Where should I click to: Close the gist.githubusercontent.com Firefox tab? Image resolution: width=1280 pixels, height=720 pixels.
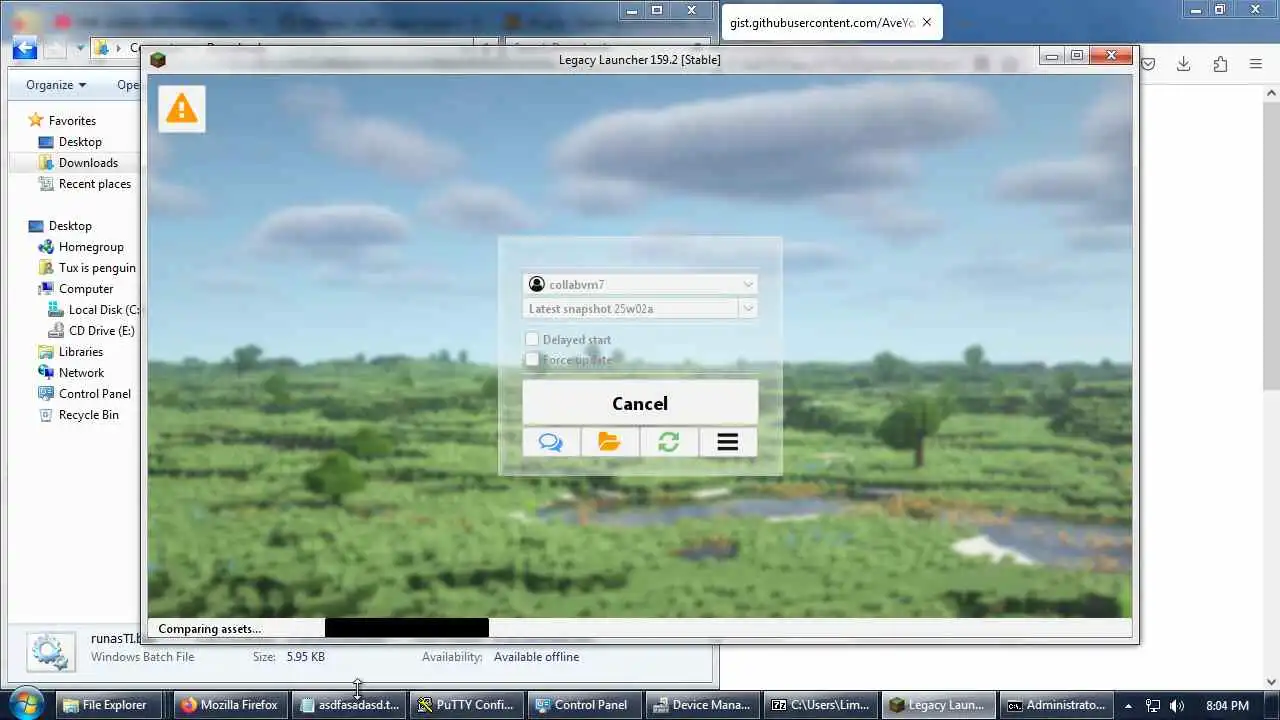(x=927, y=22)
